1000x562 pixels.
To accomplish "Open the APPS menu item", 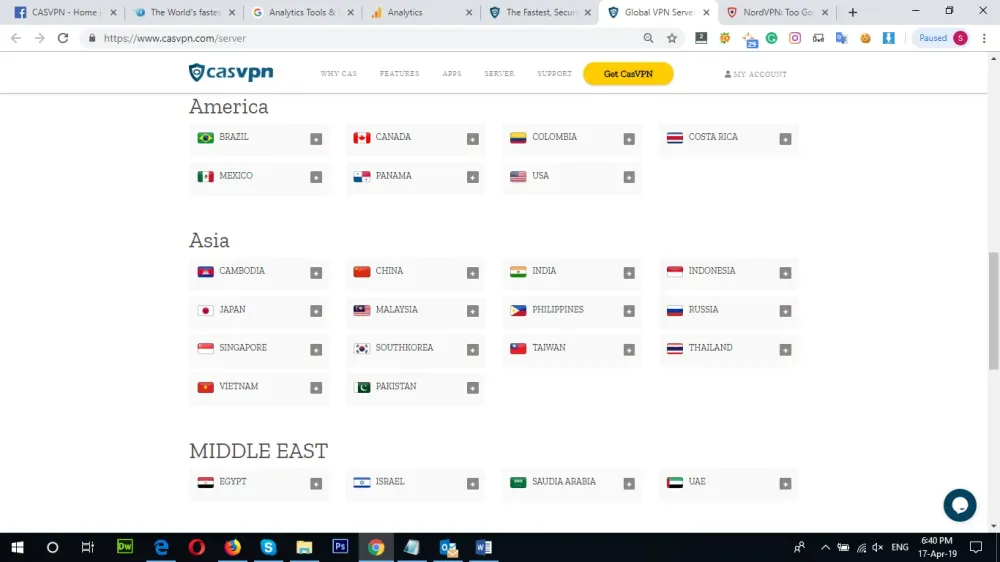I will [452, 74].
